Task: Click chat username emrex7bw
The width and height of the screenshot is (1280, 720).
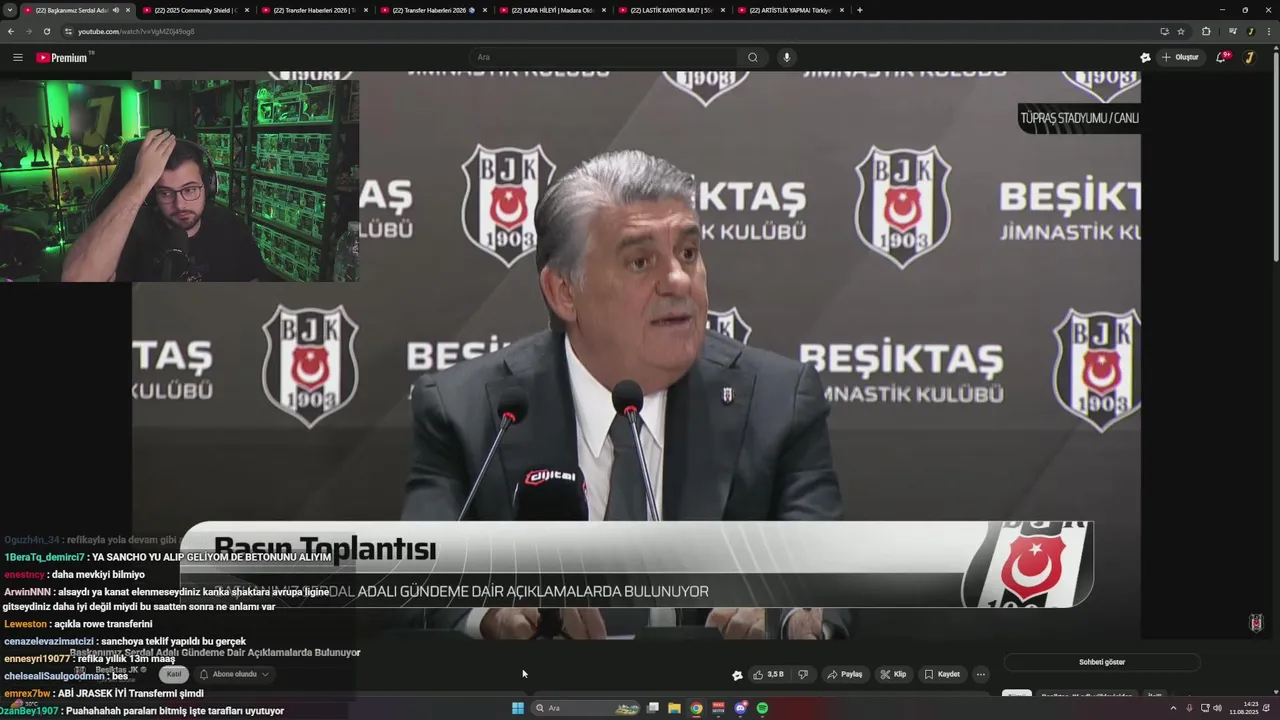Action: 27,693
